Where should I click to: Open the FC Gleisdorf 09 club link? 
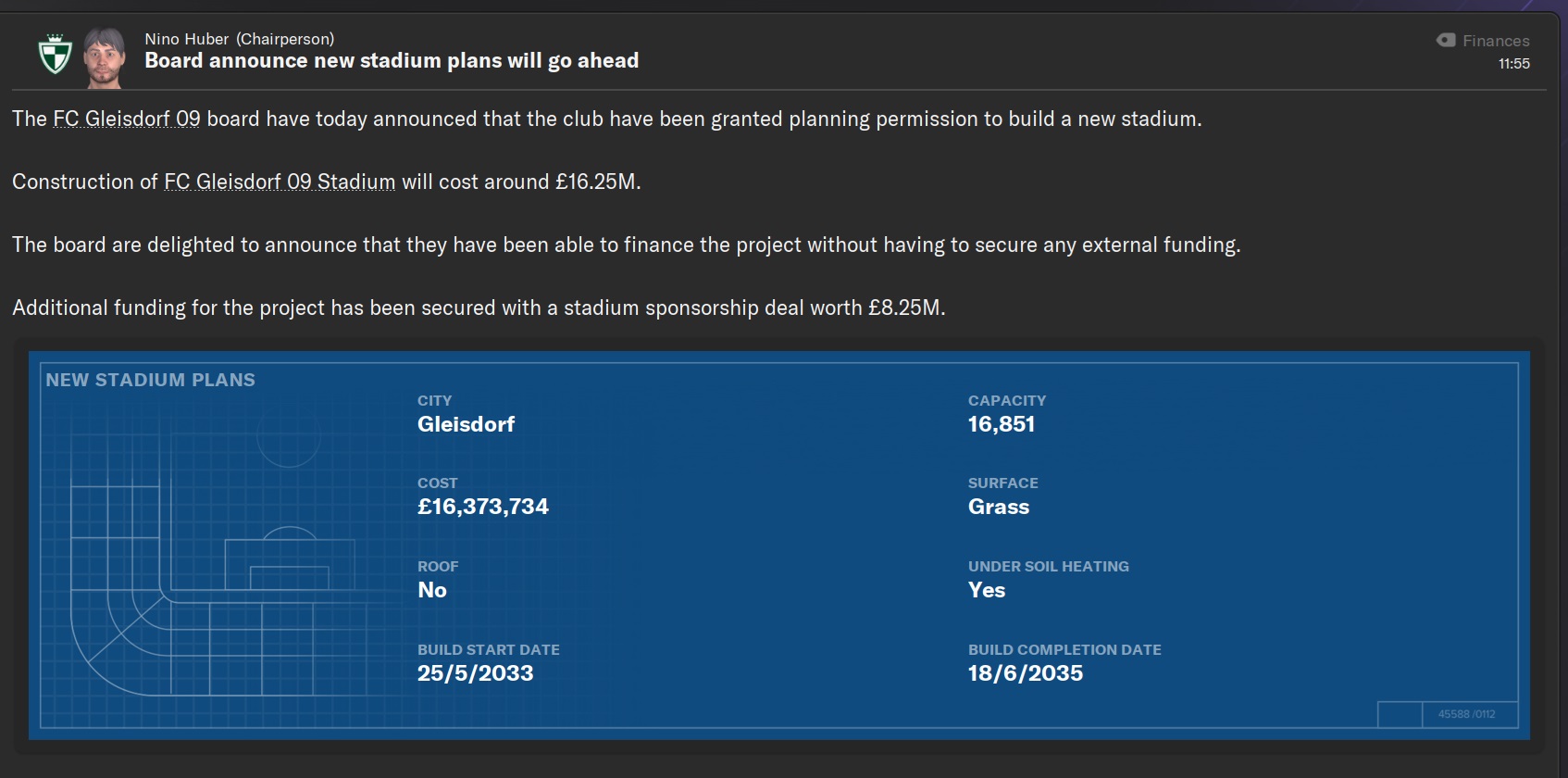point(126,119)
